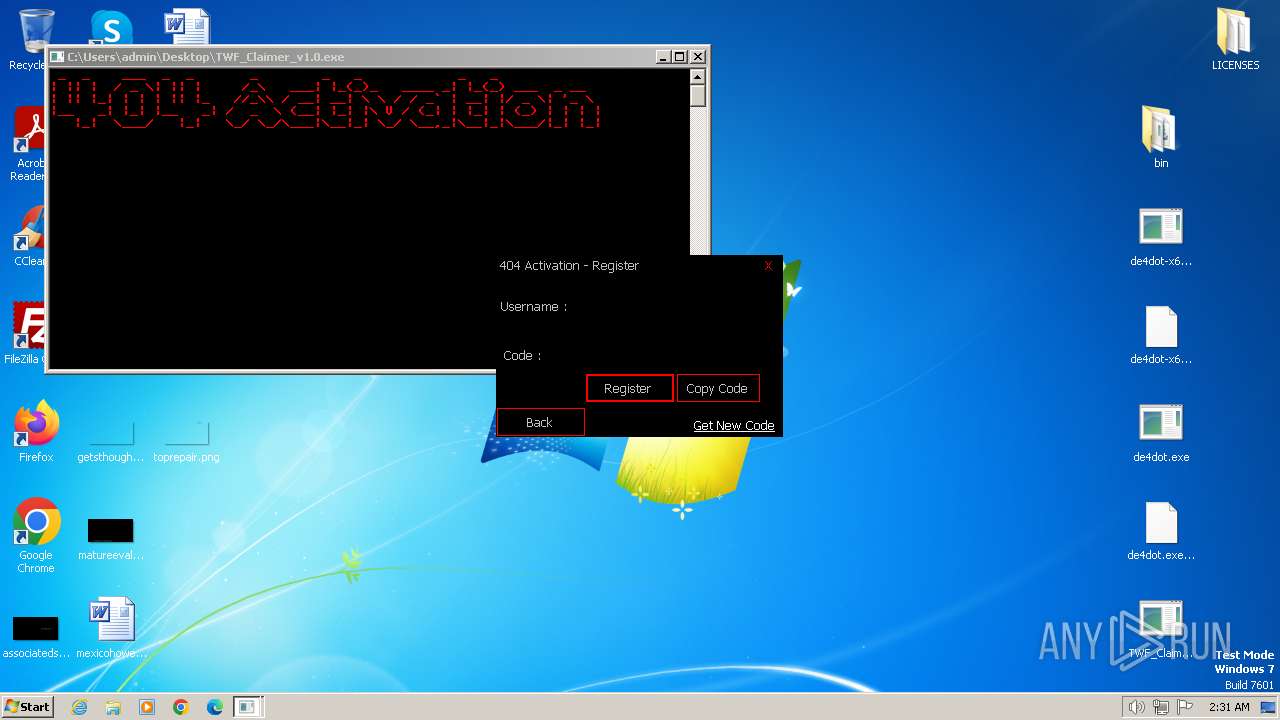Screen dimensions: 1280x720
Task: Click the Show desktop button
Action: click(1268, 707)
